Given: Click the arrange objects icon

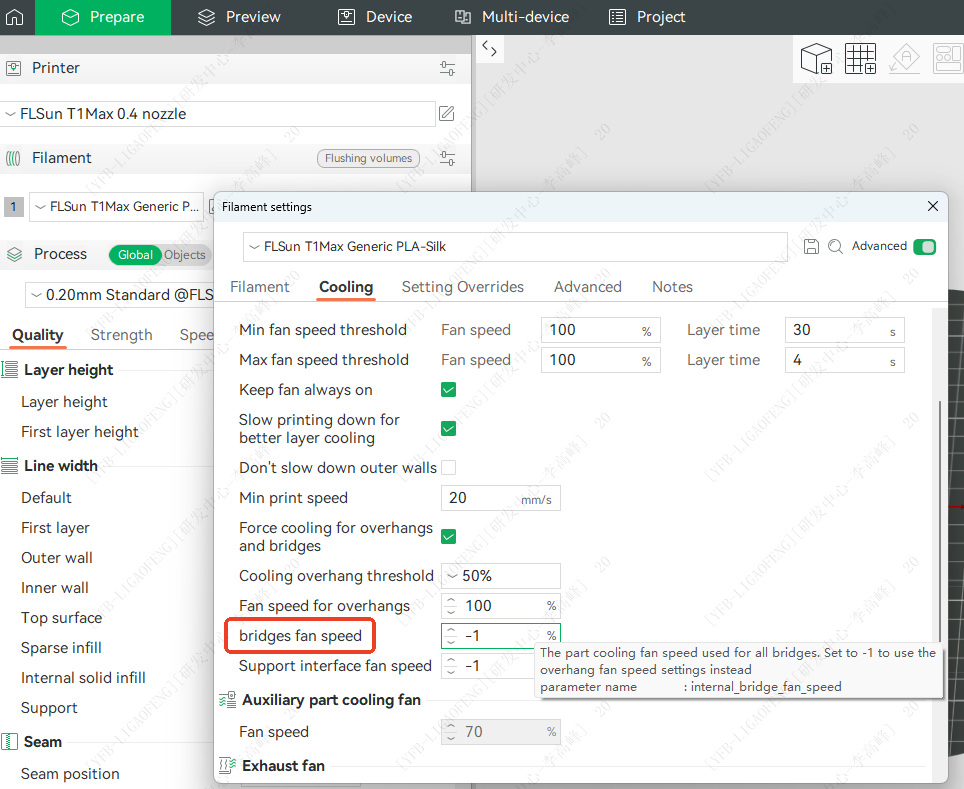Looking at the screenshot, I should 948,58.
